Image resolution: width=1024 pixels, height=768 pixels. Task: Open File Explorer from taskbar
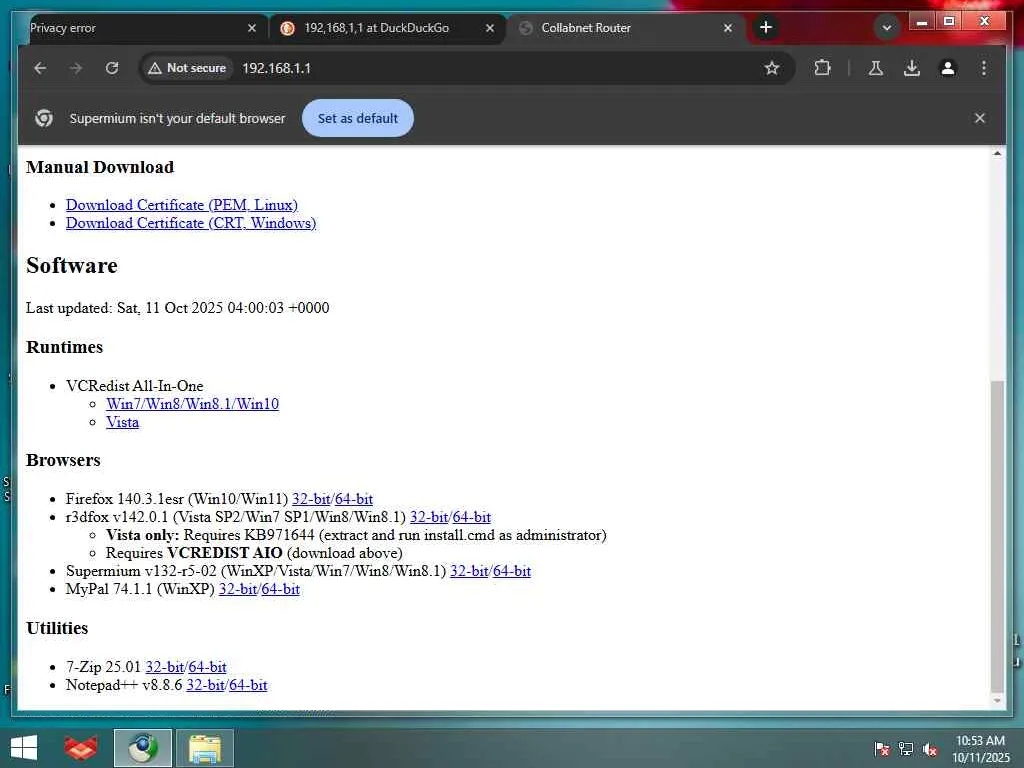(204, 748)
